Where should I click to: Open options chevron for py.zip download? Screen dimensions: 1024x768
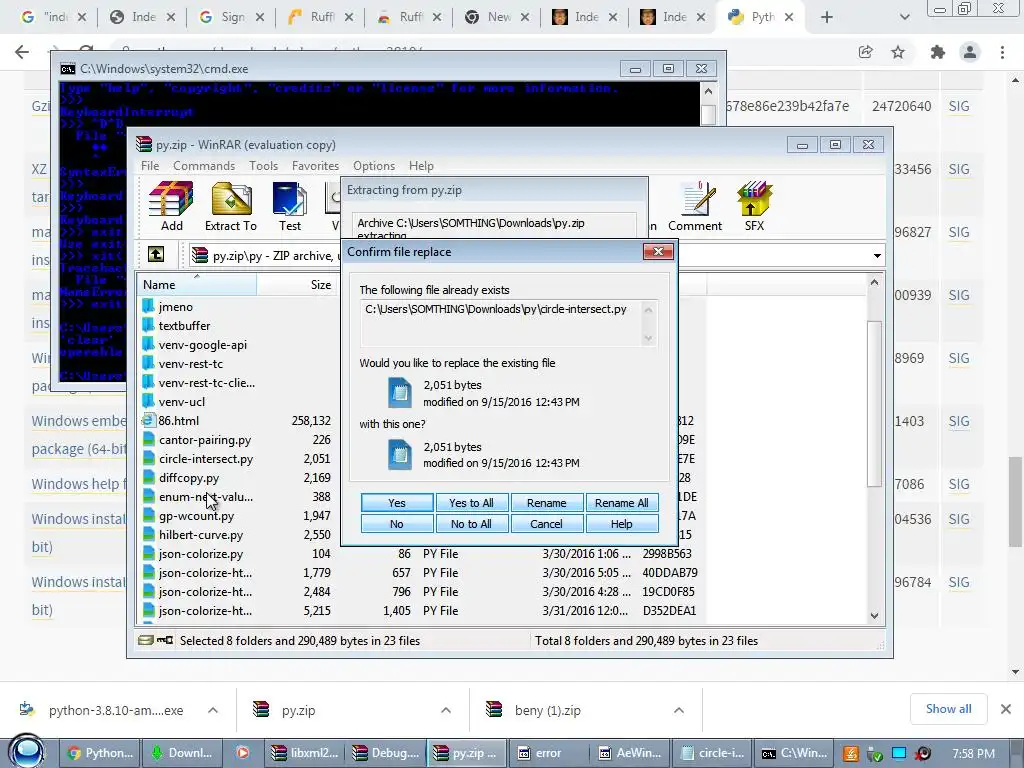click(x=446, y=710)
